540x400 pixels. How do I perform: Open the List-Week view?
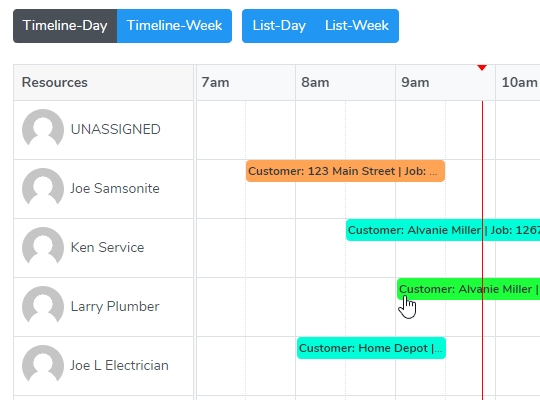pos(357,26)
